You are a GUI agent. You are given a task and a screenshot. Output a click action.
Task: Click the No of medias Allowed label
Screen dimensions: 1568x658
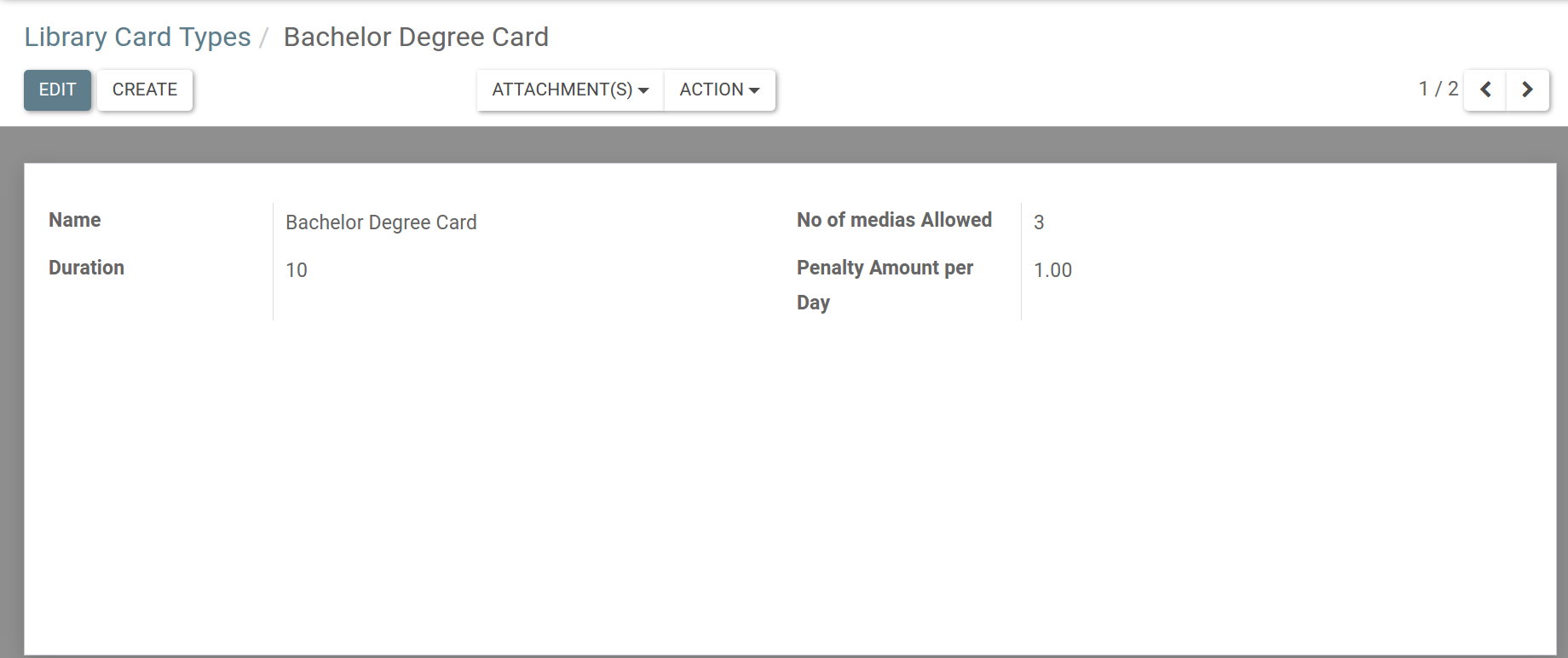pos(894,220)
